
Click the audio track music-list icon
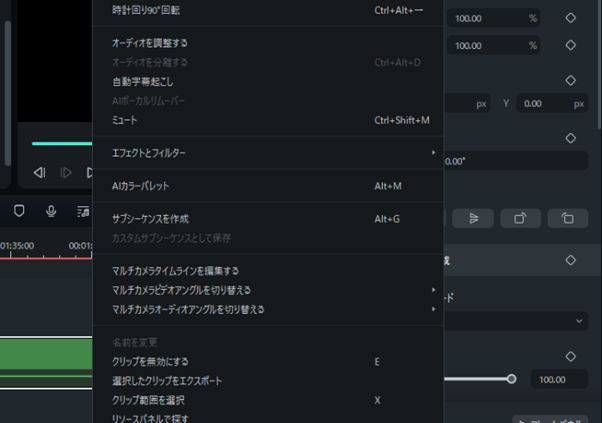(x=83, y=211)
